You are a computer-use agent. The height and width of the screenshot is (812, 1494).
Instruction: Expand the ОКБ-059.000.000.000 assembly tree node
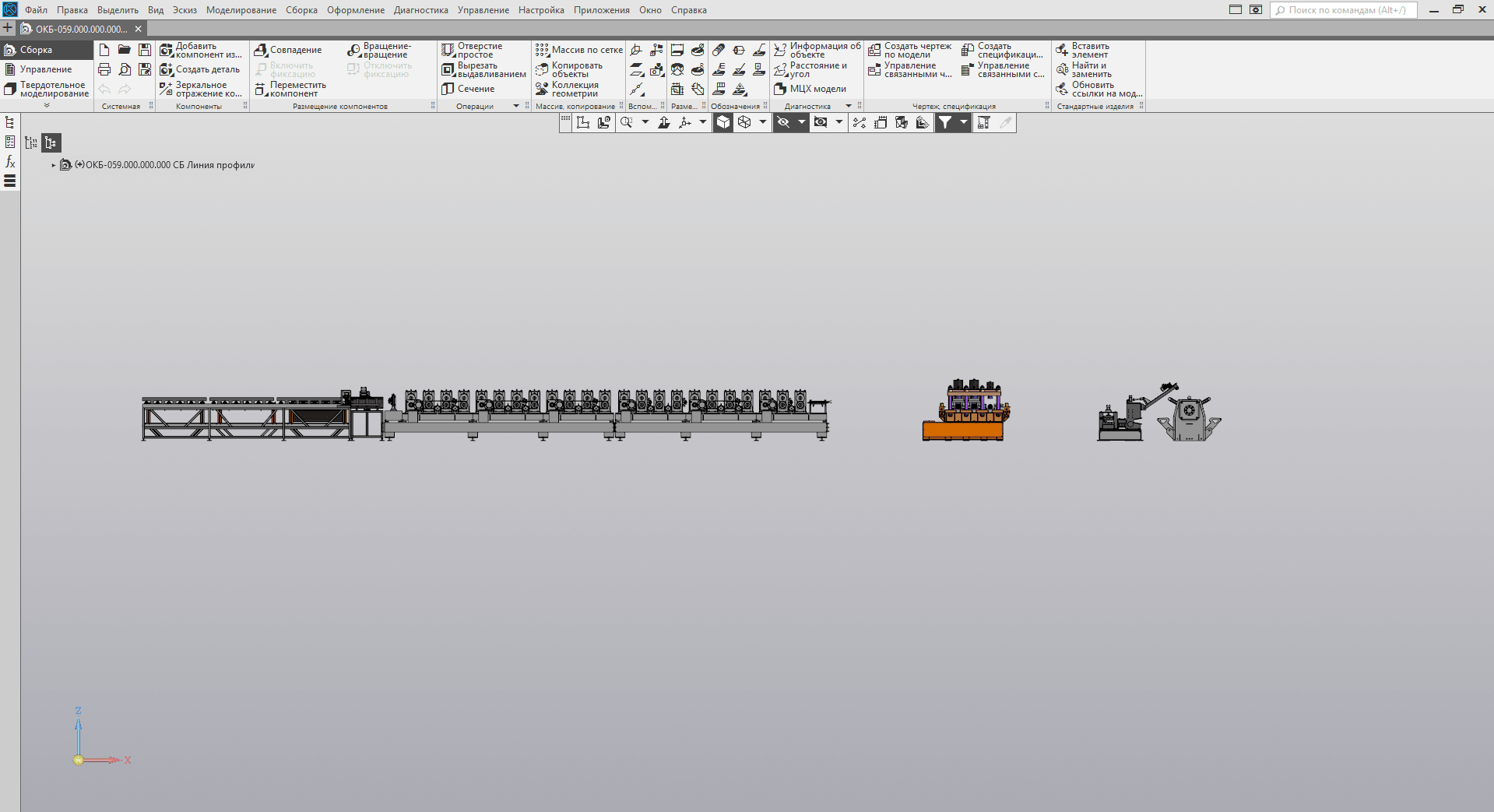pos(54,165)
